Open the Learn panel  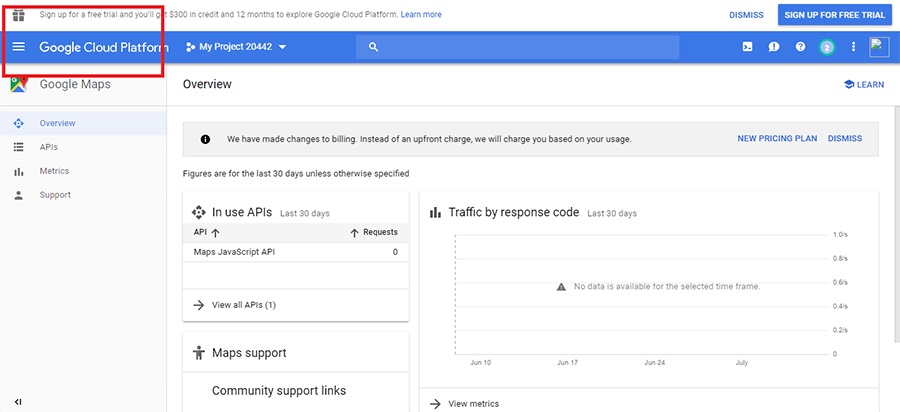[x=864, y=85]
